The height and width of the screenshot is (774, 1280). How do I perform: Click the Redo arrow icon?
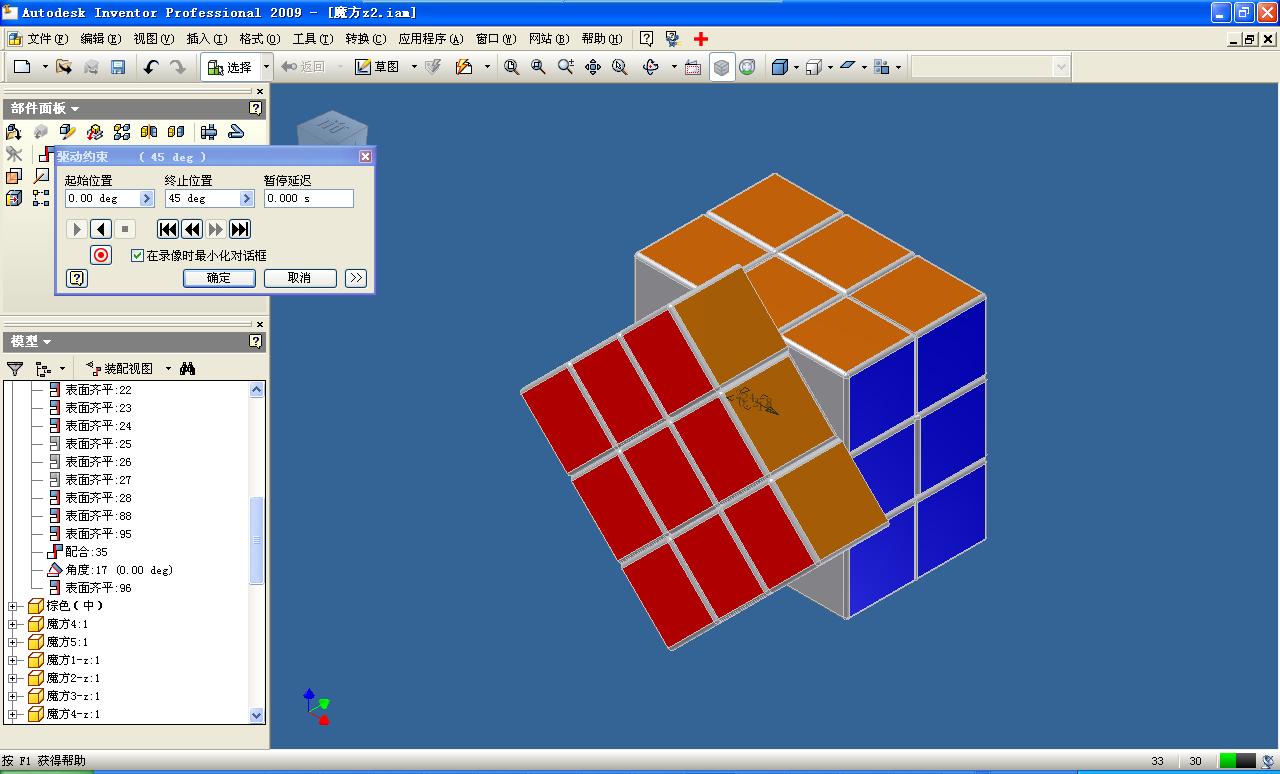click(177, 67)
